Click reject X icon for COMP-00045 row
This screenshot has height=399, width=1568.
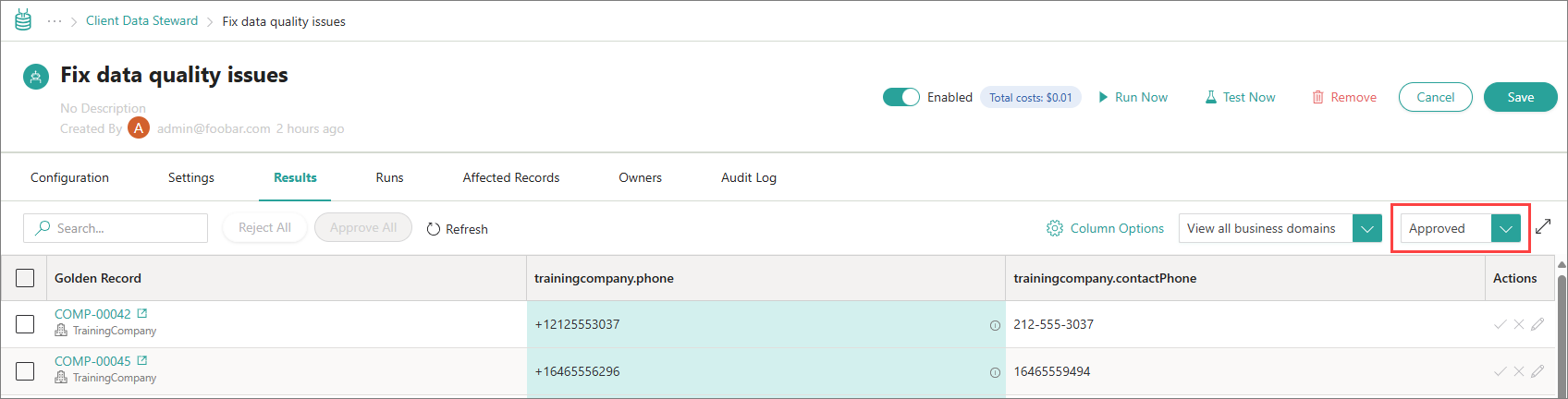(x=1518, y=371)
